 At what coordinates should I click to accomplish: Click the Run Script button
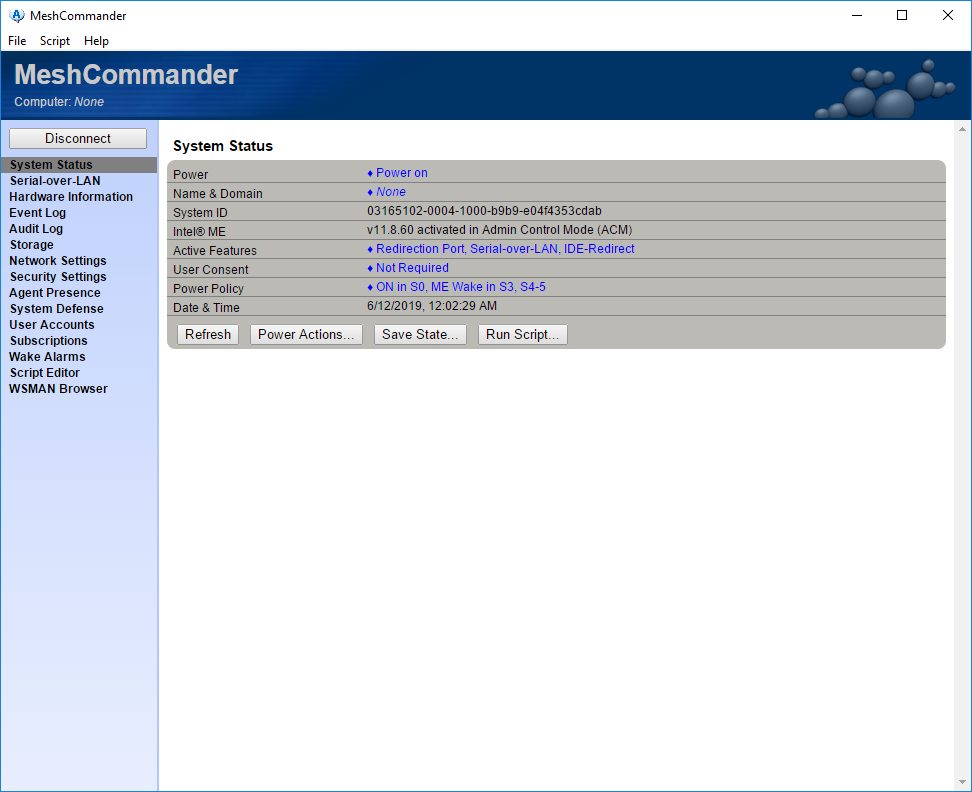[x=523, y=335]
